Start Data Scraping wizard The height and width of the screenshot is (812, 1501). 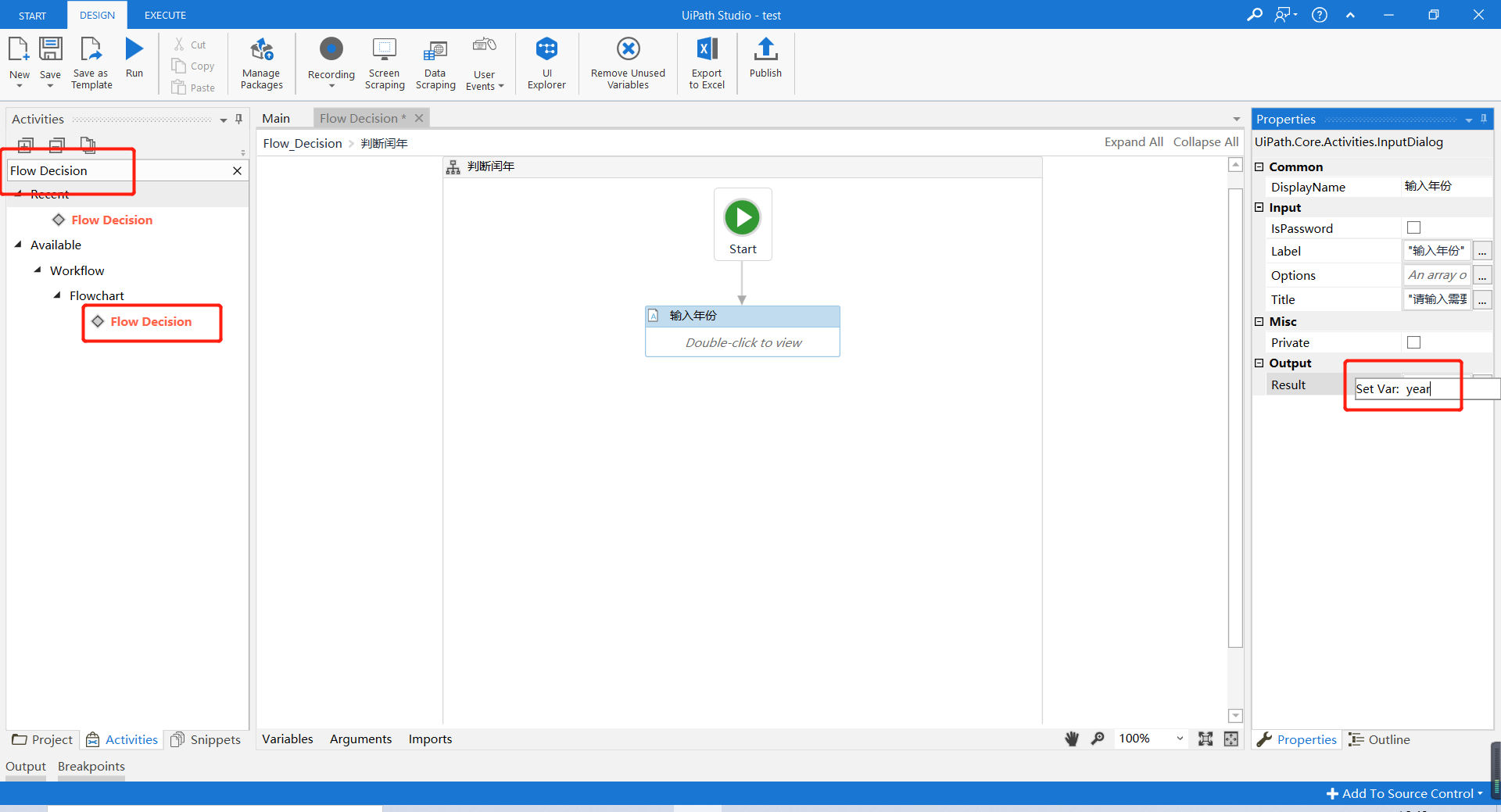click(435, 63)
